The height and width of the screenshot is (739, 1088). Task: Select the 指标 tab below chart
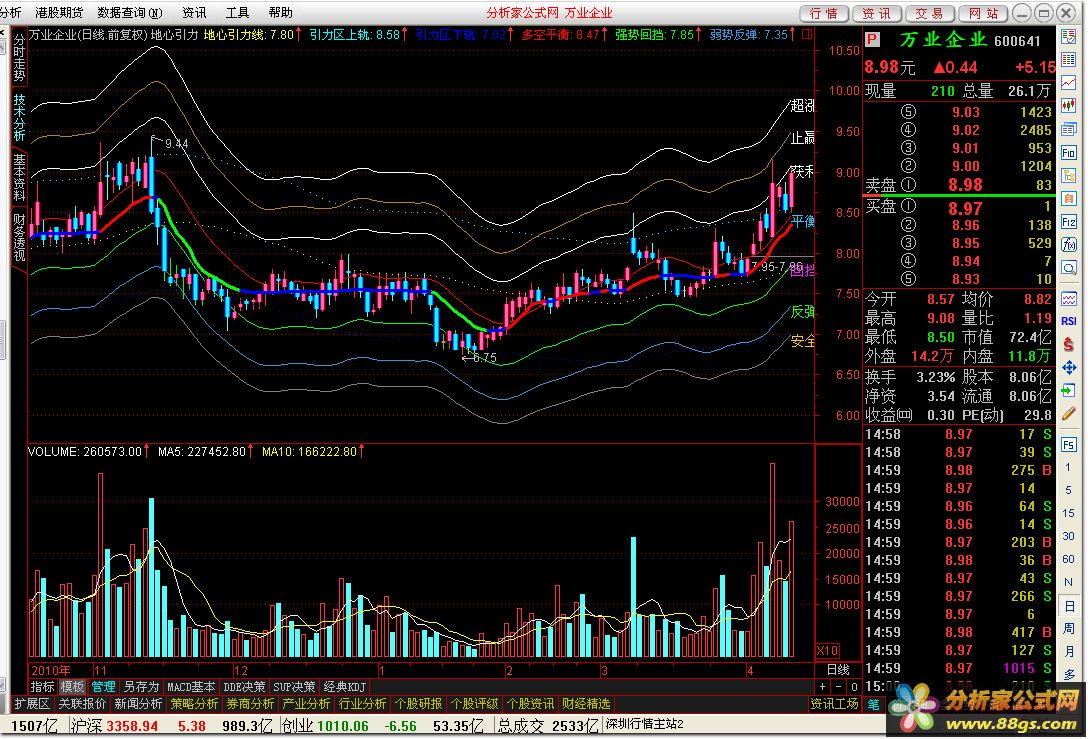pyautogui.click(x=42, y=687)
